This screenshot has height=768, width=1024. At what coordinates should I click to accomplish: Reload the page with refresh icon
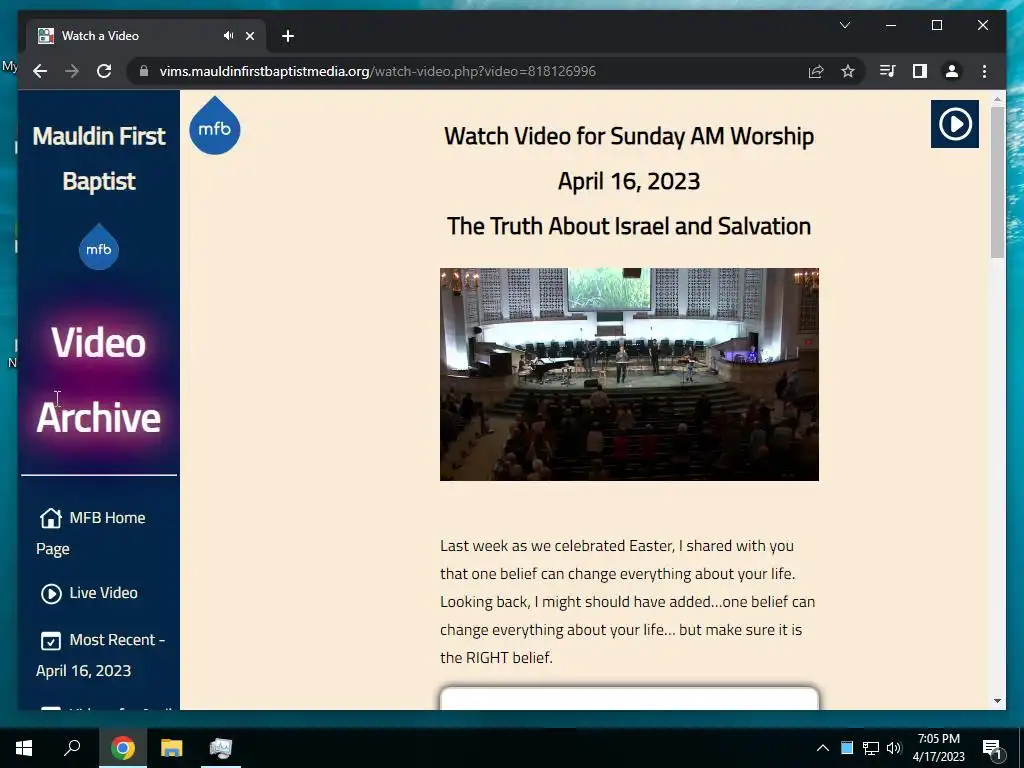click(x=104, y=71)
